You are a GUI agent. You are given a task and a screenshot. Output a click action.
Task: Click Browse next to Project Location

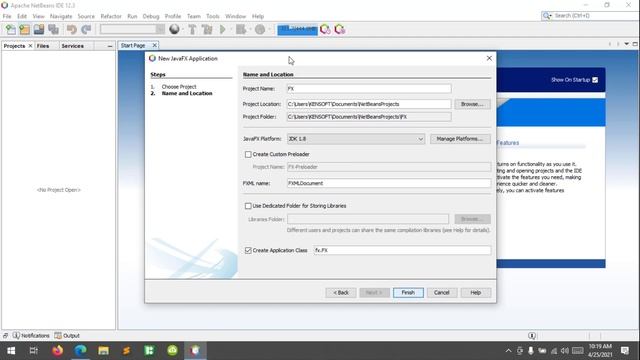coord(472,104)
